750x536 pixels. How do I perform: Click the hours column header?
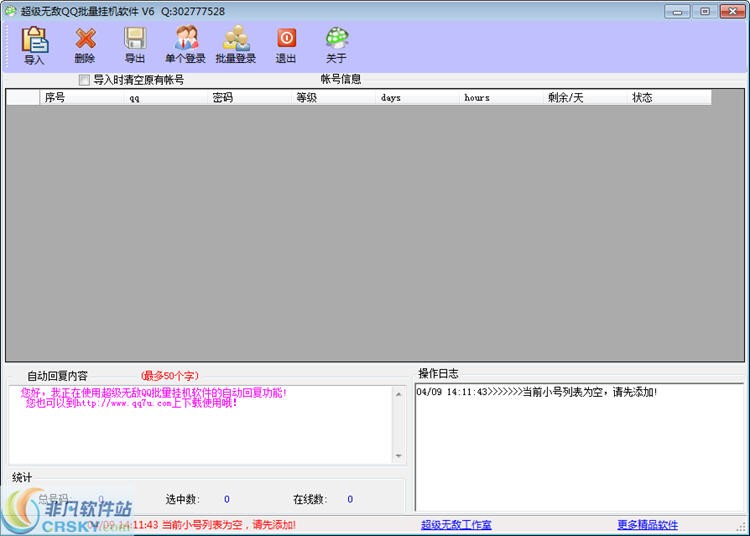point(501,98)
